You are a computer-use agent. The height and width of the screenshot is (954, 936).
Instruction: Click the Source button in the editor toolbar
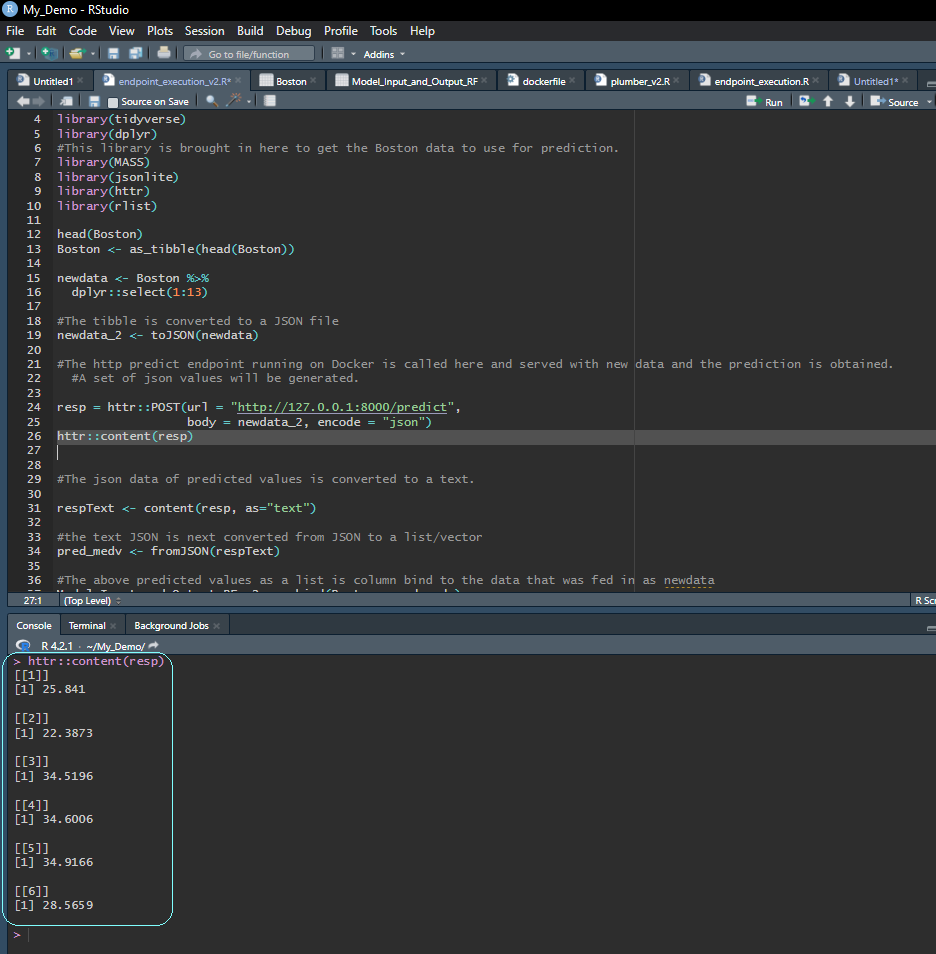coord(895,101)
